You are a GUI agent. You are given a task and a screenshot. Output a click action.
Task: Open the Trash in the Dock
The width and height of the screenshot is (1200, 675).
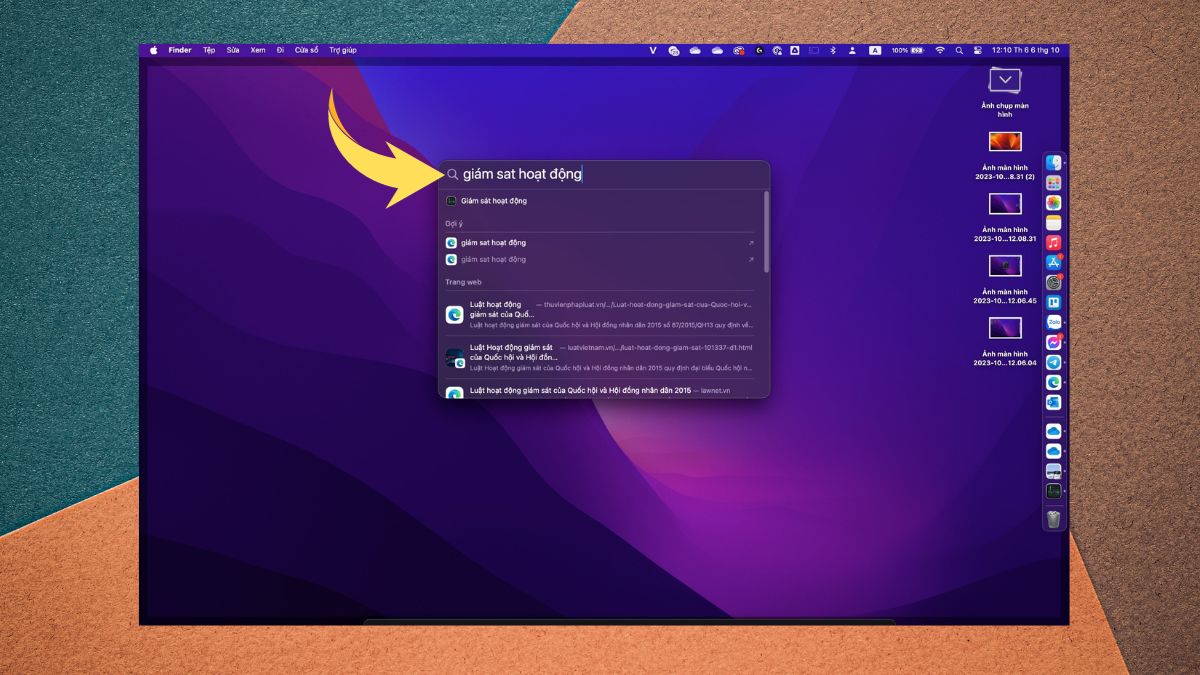point(1053,518)
